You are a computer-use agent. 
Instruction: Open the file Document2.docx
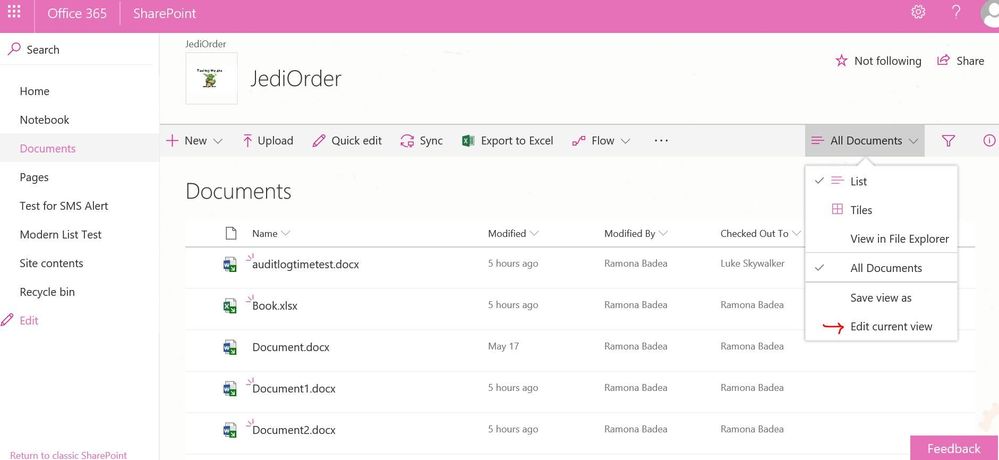294,430
